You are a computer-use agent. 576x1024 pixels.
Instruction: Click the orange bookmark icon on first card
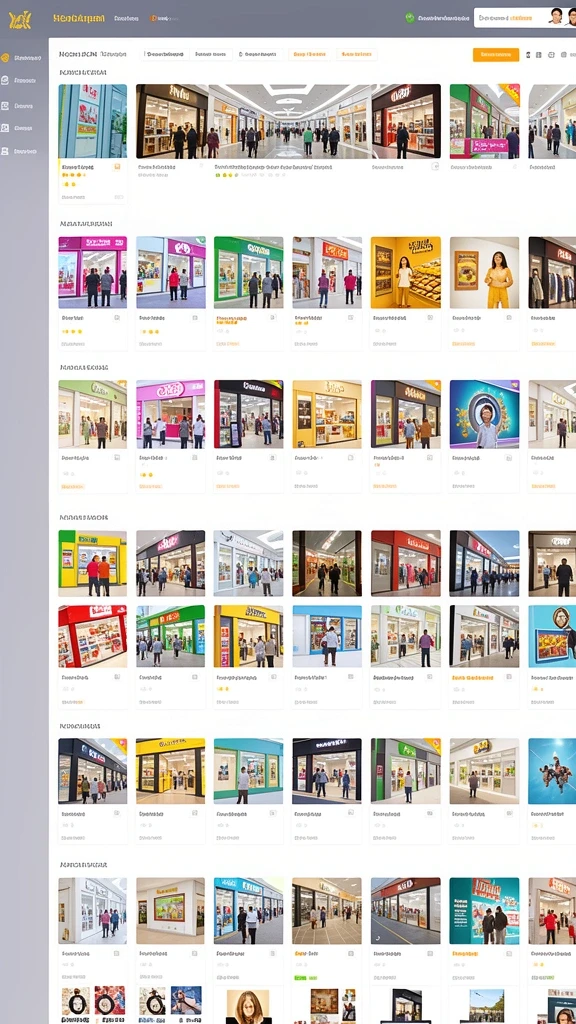(x=117, y=167)
